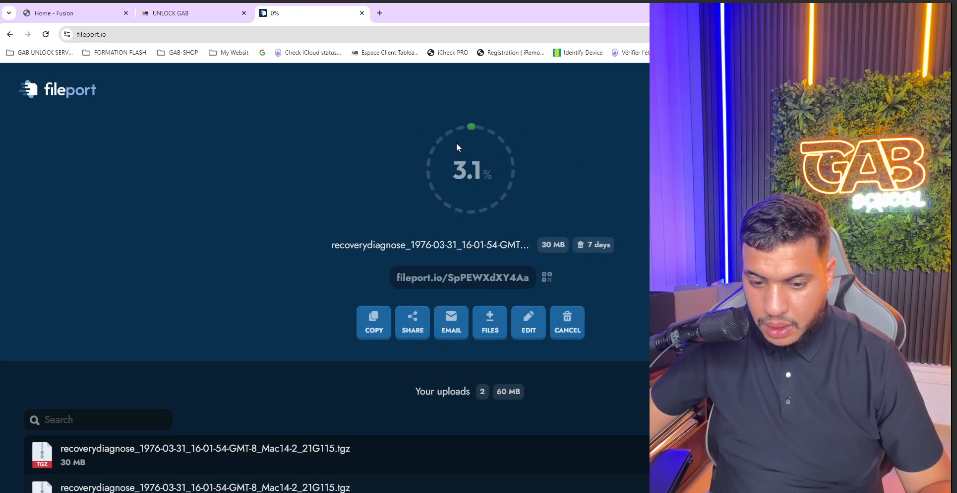Open a new browser tab
Image resolution: width=957 pixels, height=493 pixels.
pyautogui.click(x=380, y=13)
